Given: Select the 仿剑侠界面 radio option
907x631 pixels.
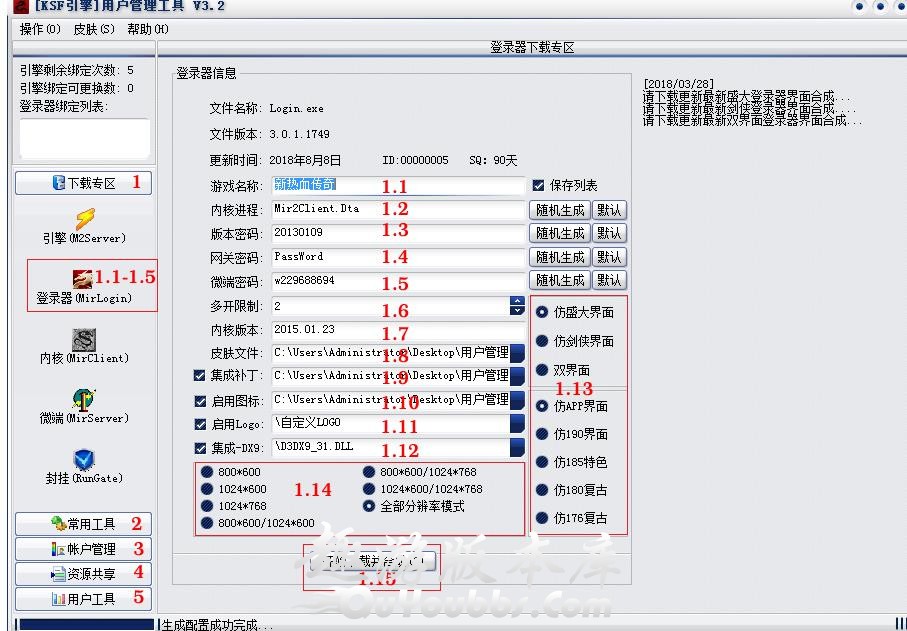Looking at the screenshot, I should [x=542, y=341].
